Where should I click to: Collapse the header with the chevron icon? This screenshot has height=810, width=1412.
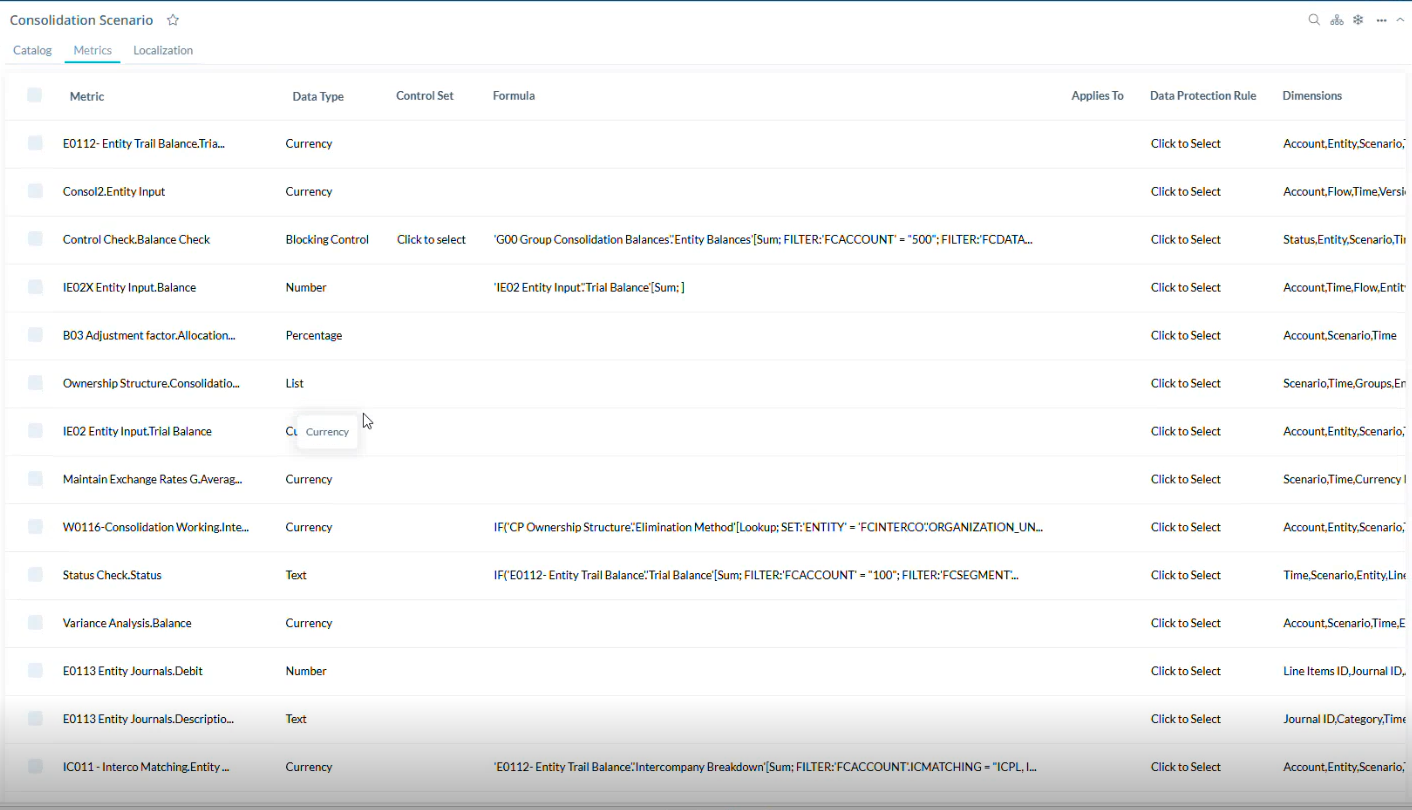coord(1400,19)
